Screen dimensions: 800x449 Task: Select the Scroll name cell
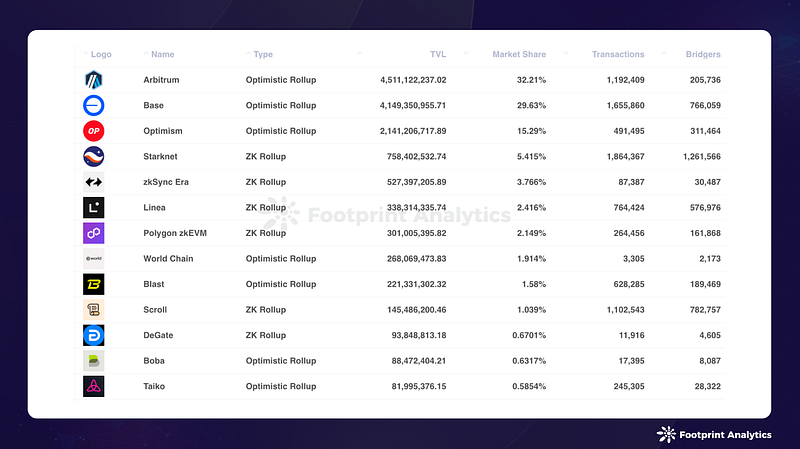pos(155,310)
